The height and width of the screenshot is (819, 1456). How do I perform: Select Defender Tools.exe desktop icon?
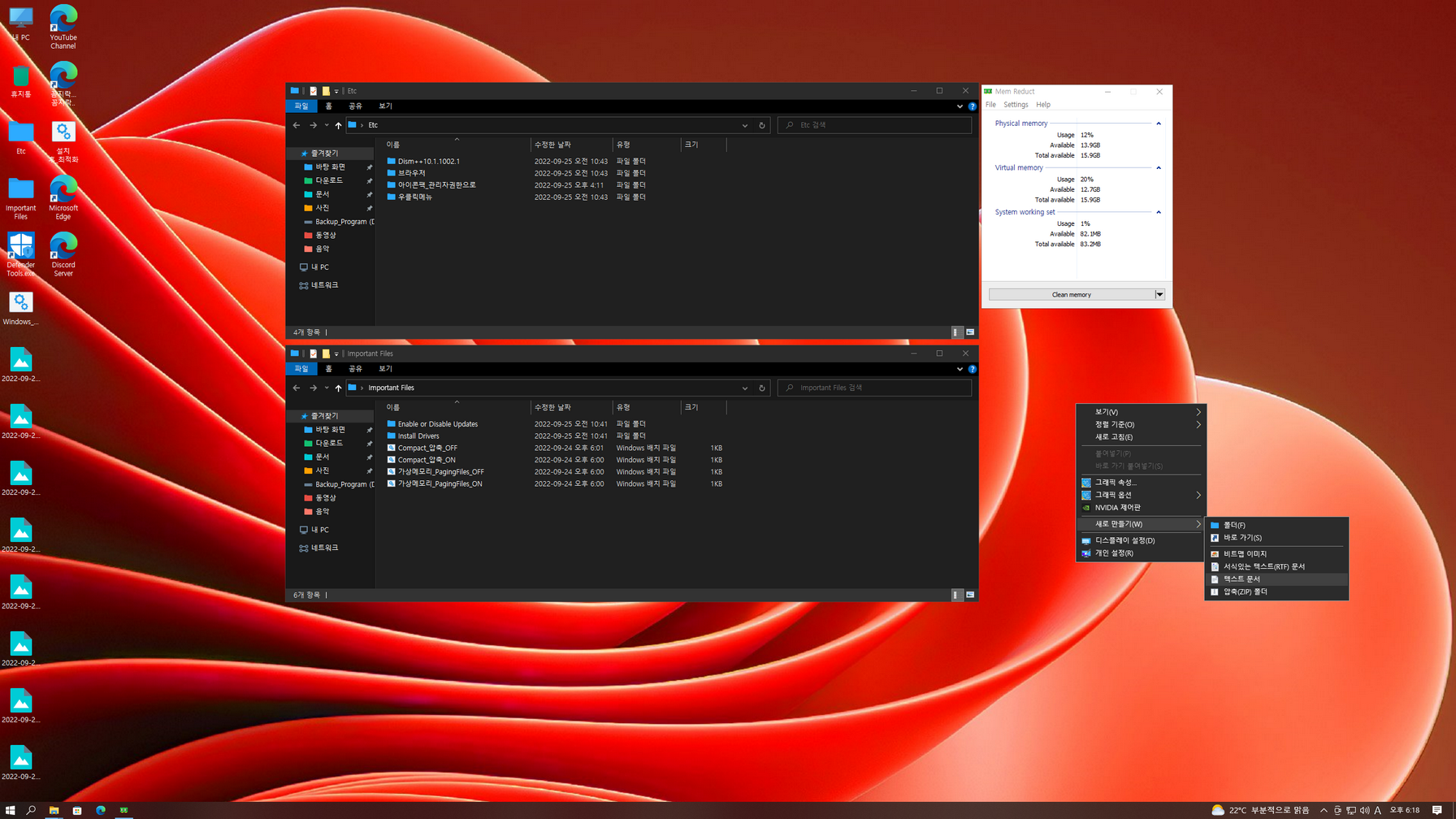pyautogui.click(x=20, y=253)
